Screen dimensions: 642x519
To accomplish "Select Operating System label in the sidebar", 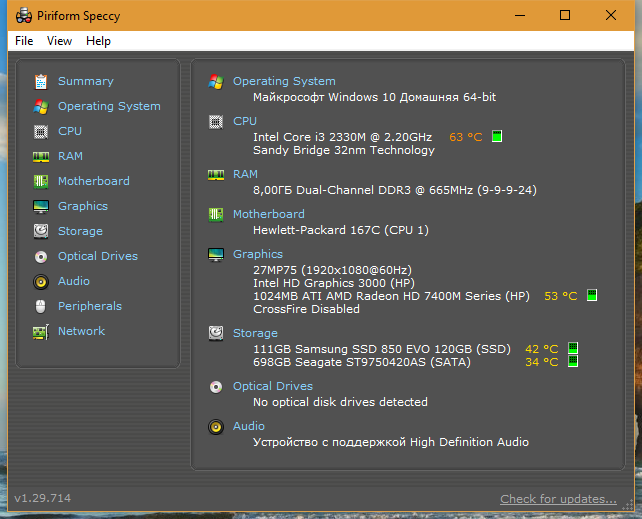I will click(x=109, y=106).
